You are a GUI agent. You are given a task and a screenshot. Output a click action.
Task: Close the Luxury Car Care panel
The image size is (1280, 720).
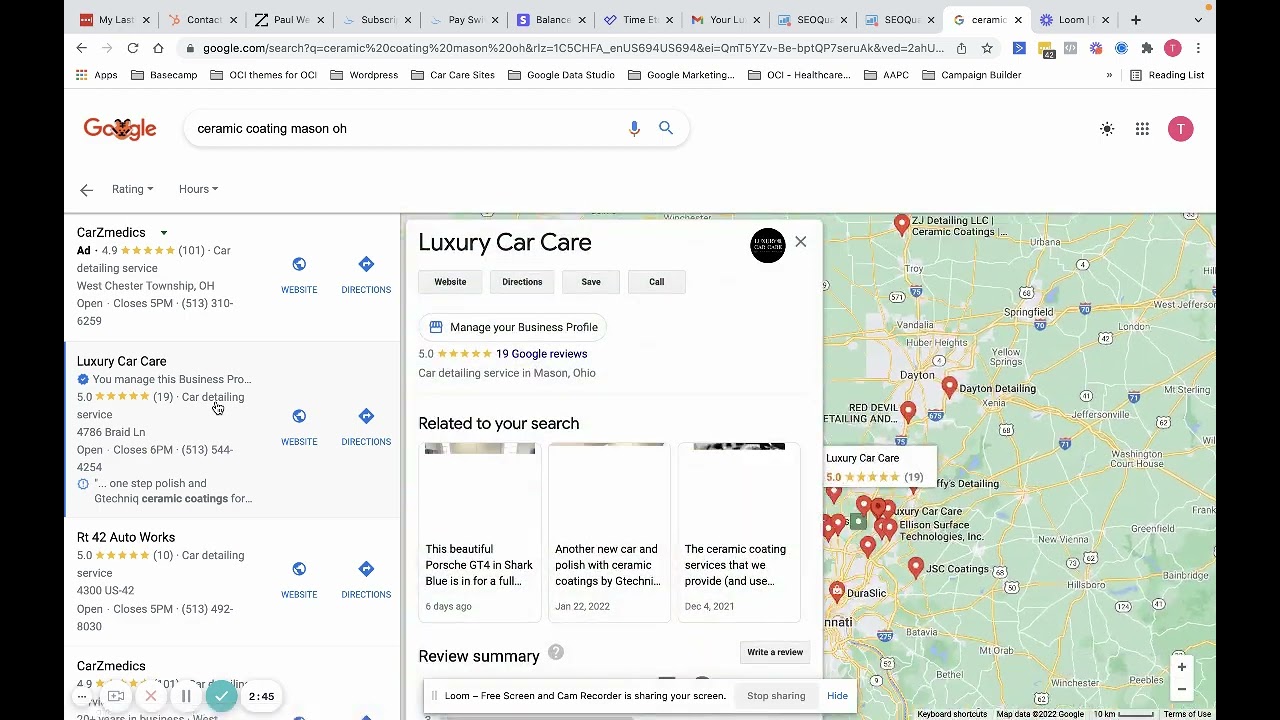[800, 242]
